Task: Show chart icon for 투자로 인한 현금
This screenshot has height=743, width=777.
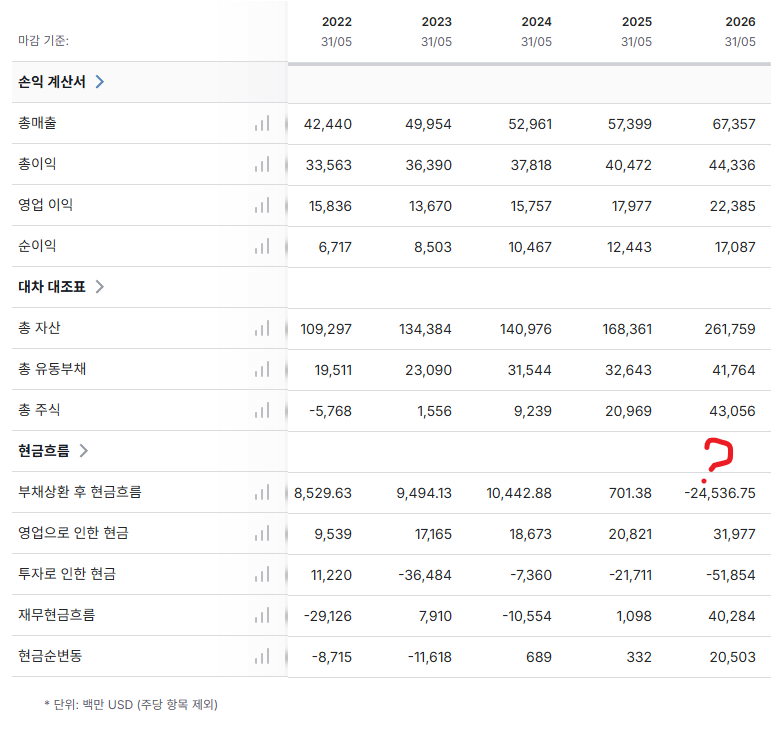Action: 262,574
